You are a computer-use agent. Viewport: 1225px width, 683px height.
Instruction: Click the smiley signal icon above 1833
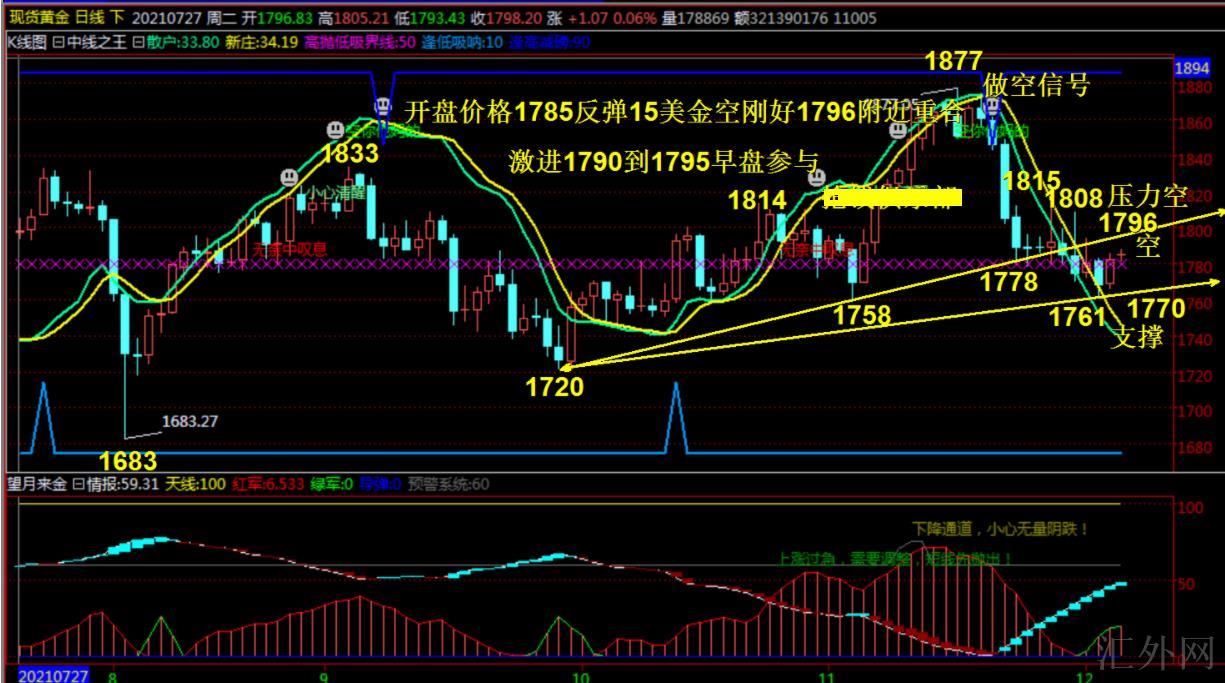(336, 131)
